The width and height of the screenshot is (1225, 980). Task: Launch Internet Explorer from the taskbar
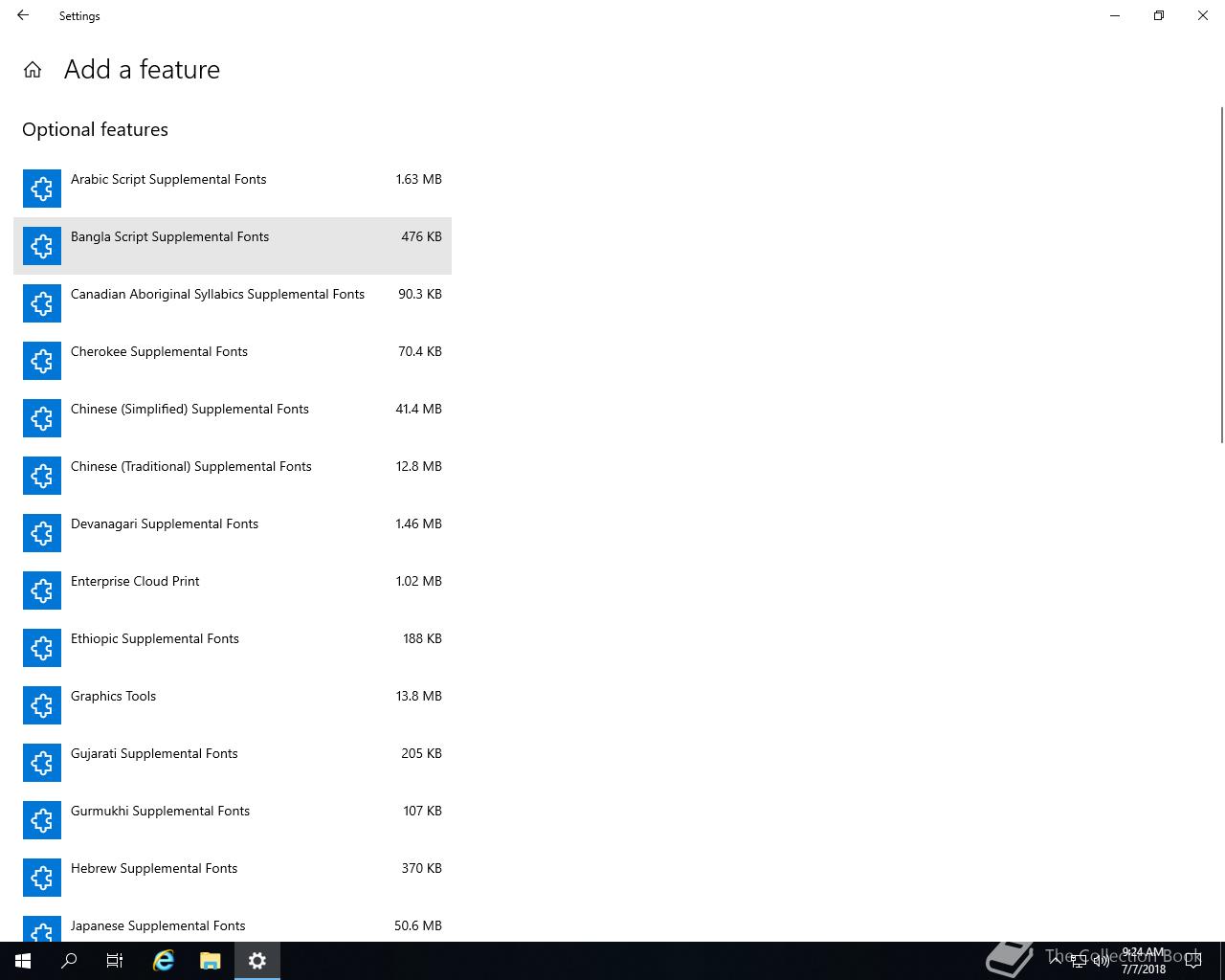click(x=164, y=961)
